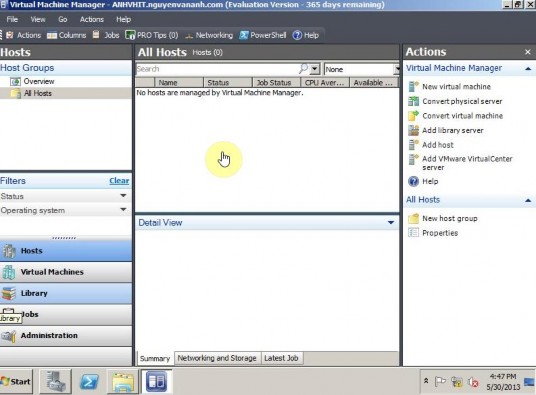
Task: Open the search options dropdown arrow
Action: click(315, 69)
